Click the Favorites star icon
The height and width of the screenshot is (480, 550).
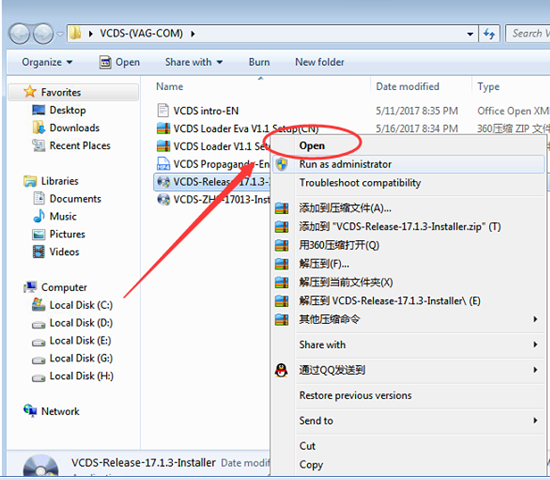click(30, 92)
